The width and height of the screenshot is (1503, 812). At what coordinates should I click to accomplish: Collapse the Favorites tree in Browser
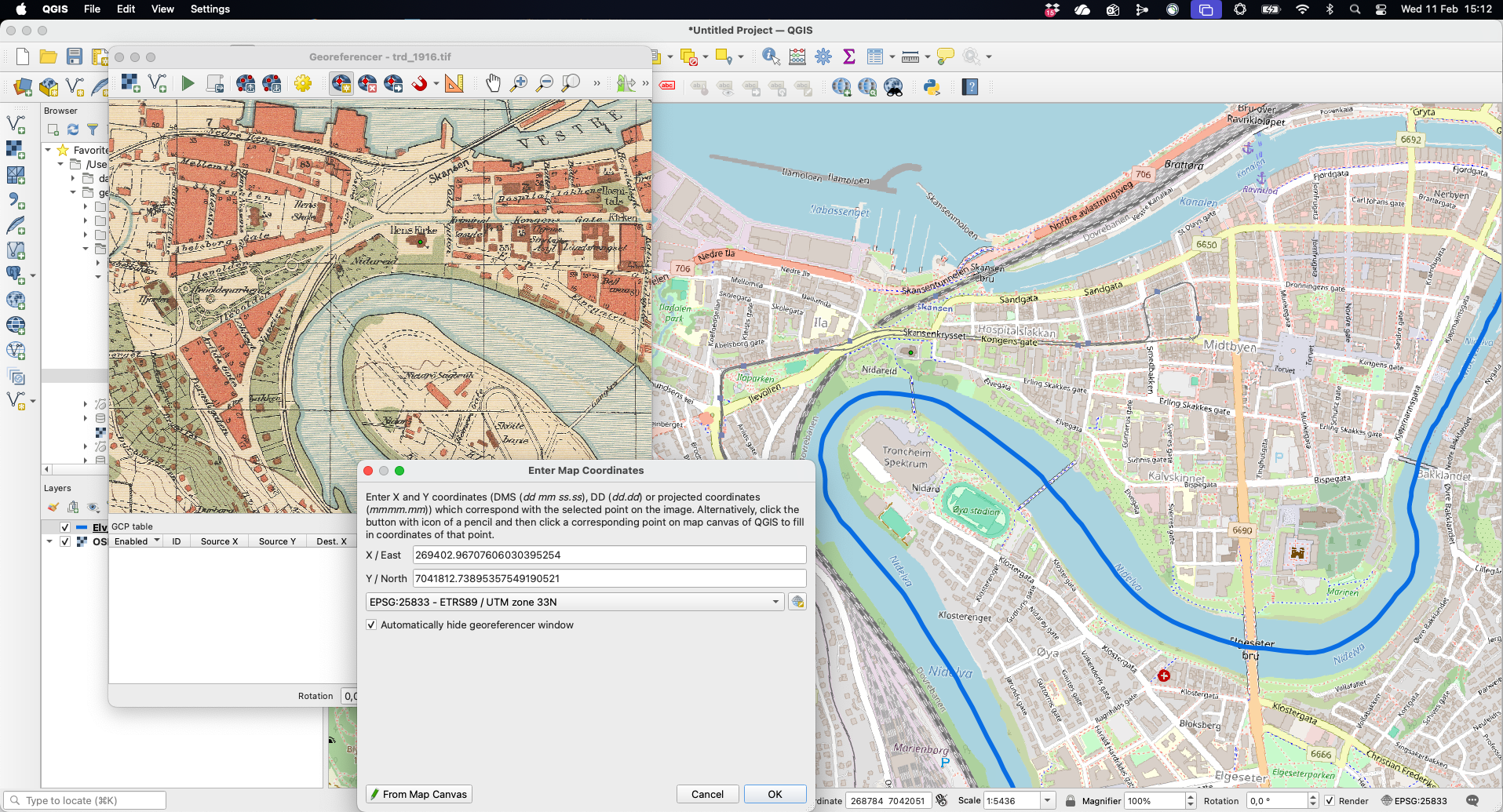49,150
